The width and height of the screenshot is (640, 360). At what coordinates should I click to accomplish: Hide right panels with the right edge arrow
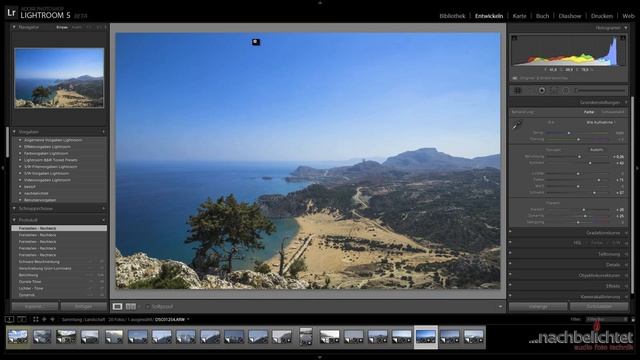tap(637, 168)
